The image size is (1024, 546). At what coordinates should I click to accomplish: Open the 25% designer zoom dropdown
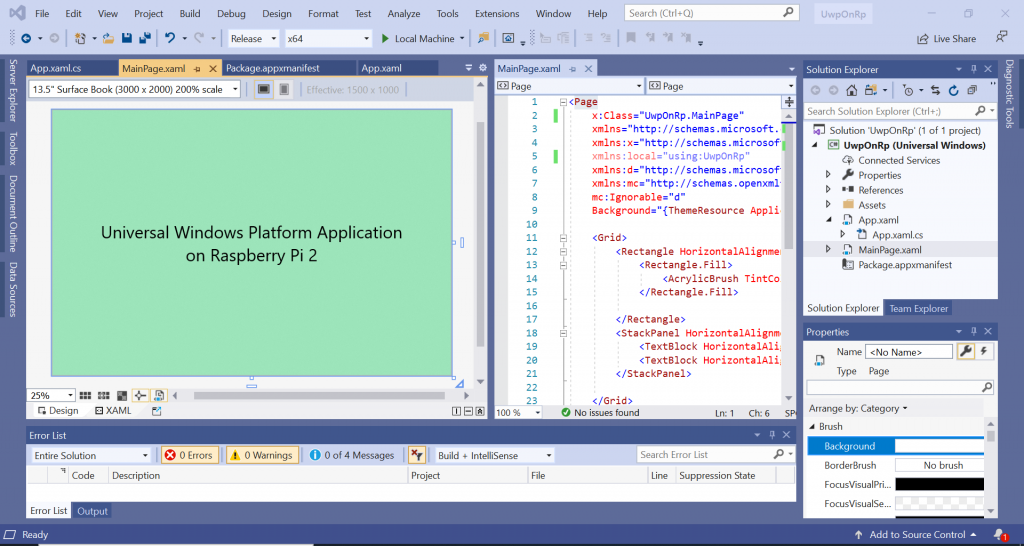click(x=51, y=395)
